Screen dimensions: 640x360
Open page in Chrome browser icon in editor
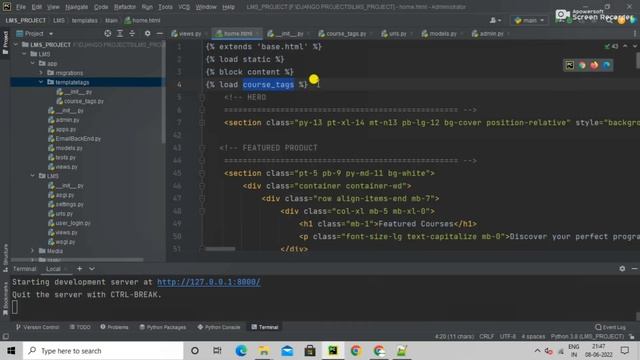click(x=582, y=65)
